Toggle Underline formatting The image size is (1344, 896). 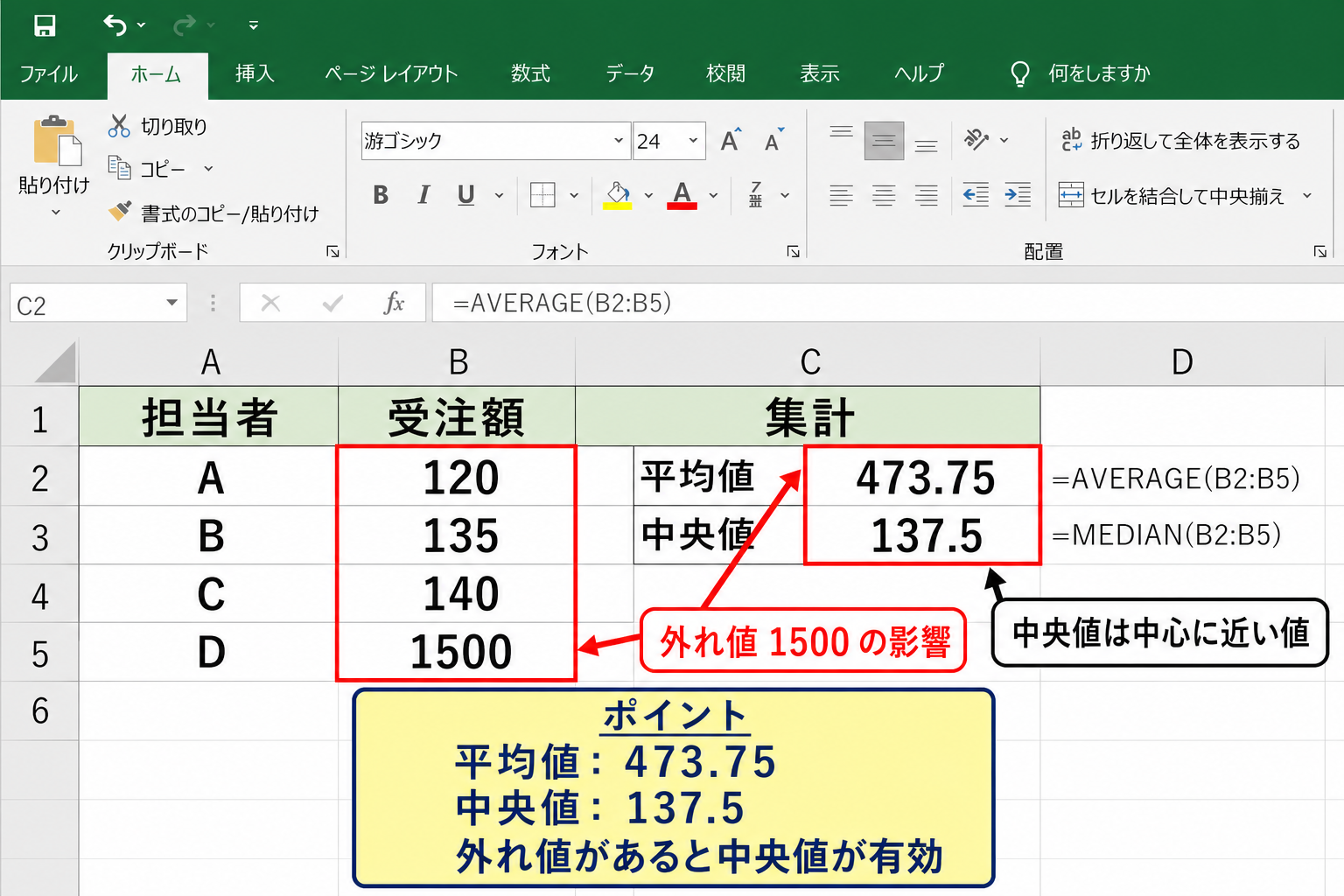coord(466,195)
